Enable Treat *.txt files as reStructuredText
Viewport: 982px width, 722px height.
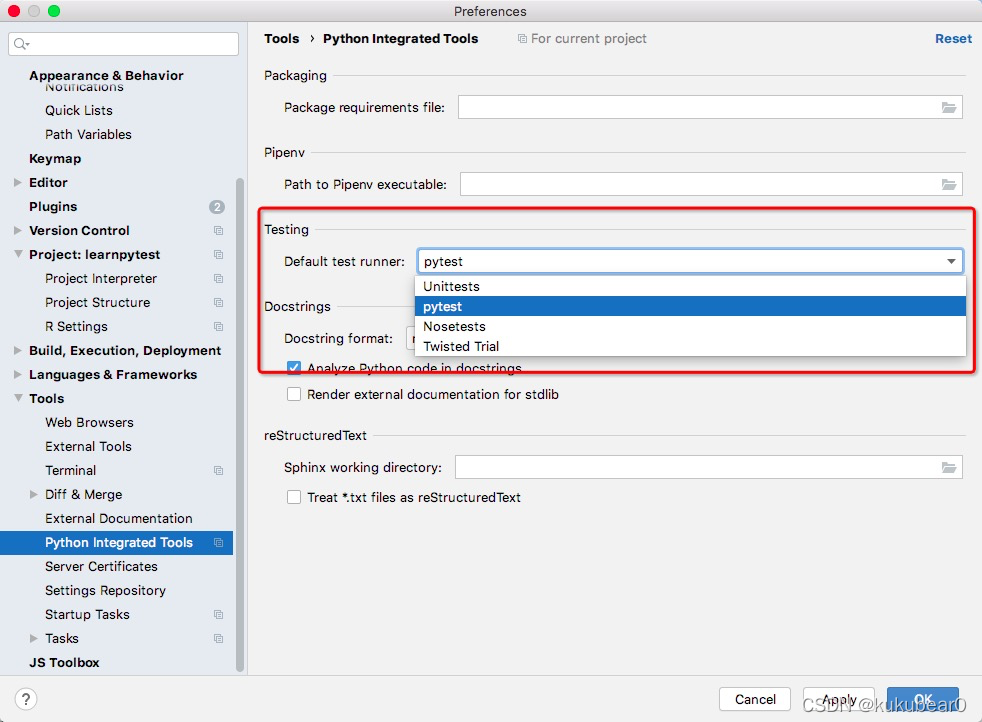point(294,497)
